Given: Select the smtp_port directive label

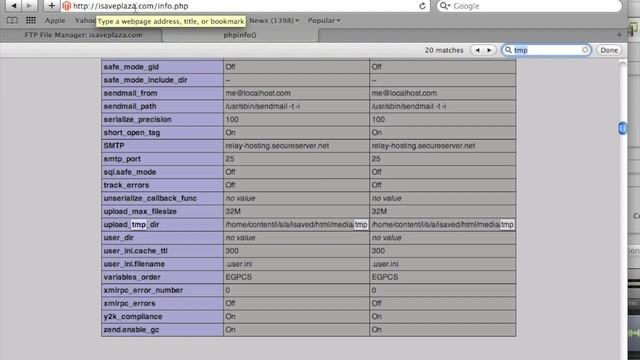Looking at the screenshot, I should point(122,159).
